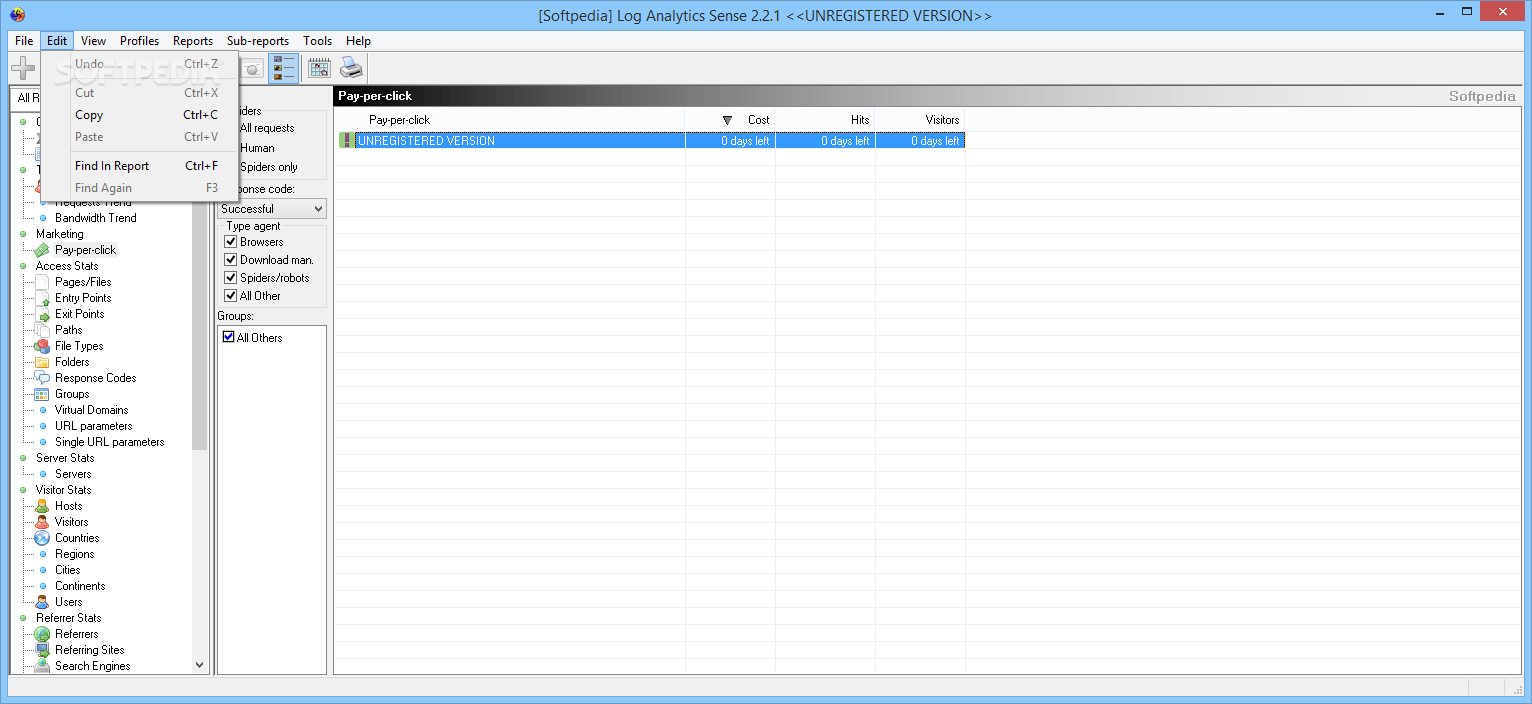Choose Copy from Edit menu
The height and width of the screenshot is (704, 1532).
(x=140, y=115)
